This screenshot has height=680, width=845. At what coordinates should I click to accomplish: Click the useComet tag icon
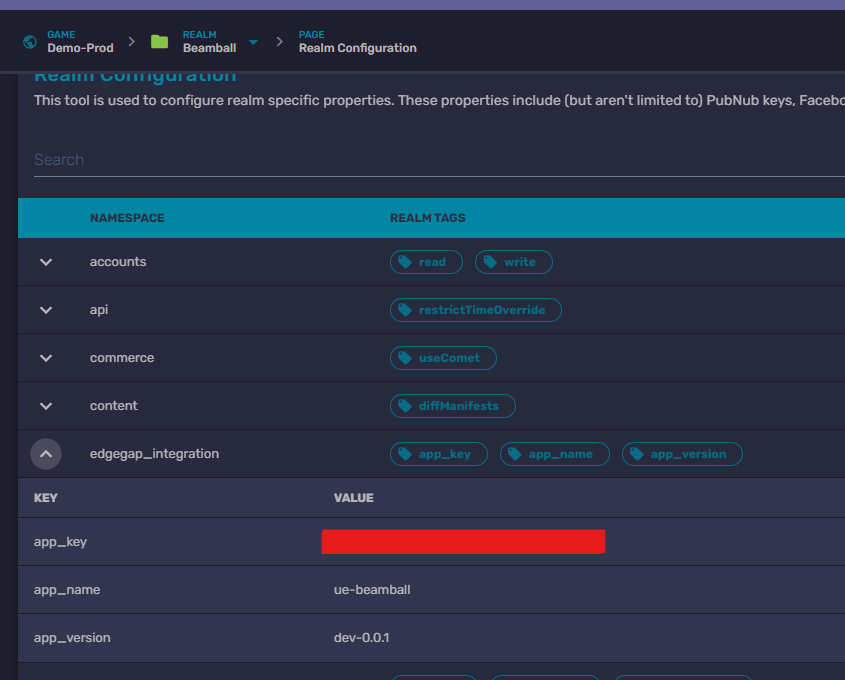coord(405,358)
